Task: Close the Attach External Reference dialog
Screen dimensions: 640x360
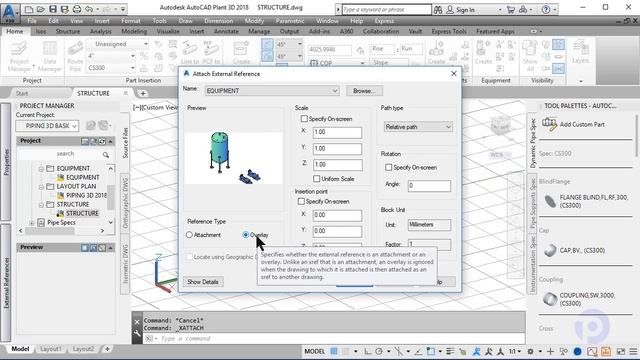Action: [x=454, y=73]
